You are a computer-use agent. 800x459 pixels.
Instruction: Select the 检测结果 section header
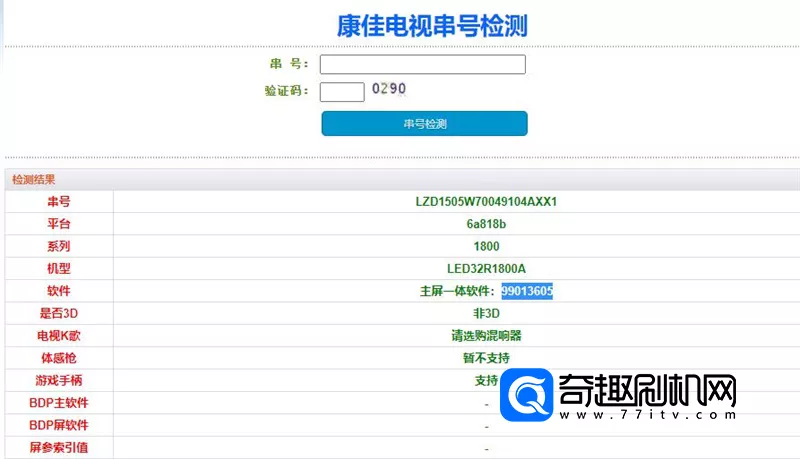click(33, 180)
